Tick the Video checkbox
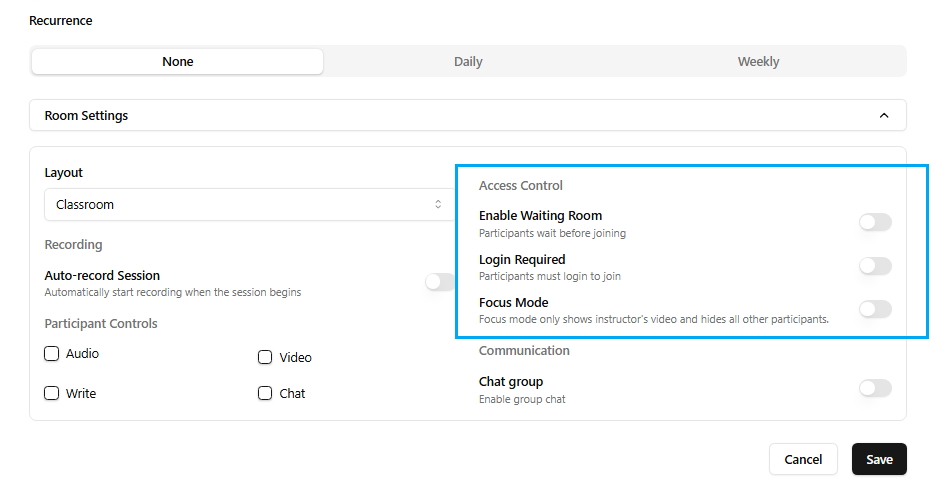The image size is (948, 486). (265, 358)
